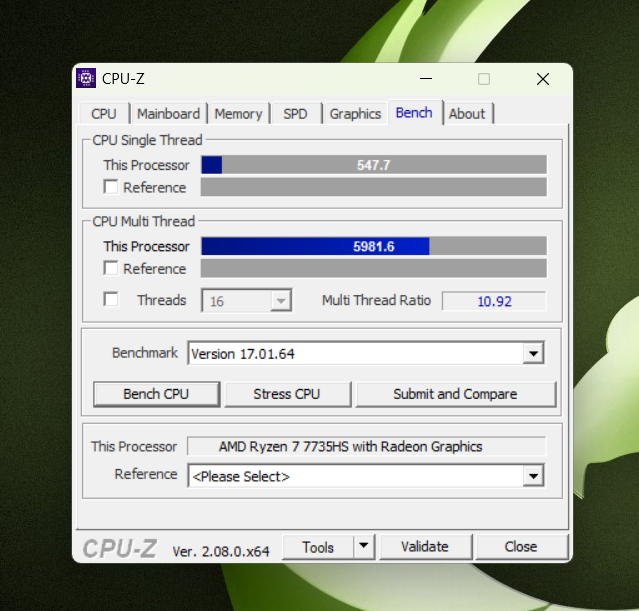This screenshot has width=639, height=611.
Task: Tick the Threads checkbox
Action: coord(111,299)
